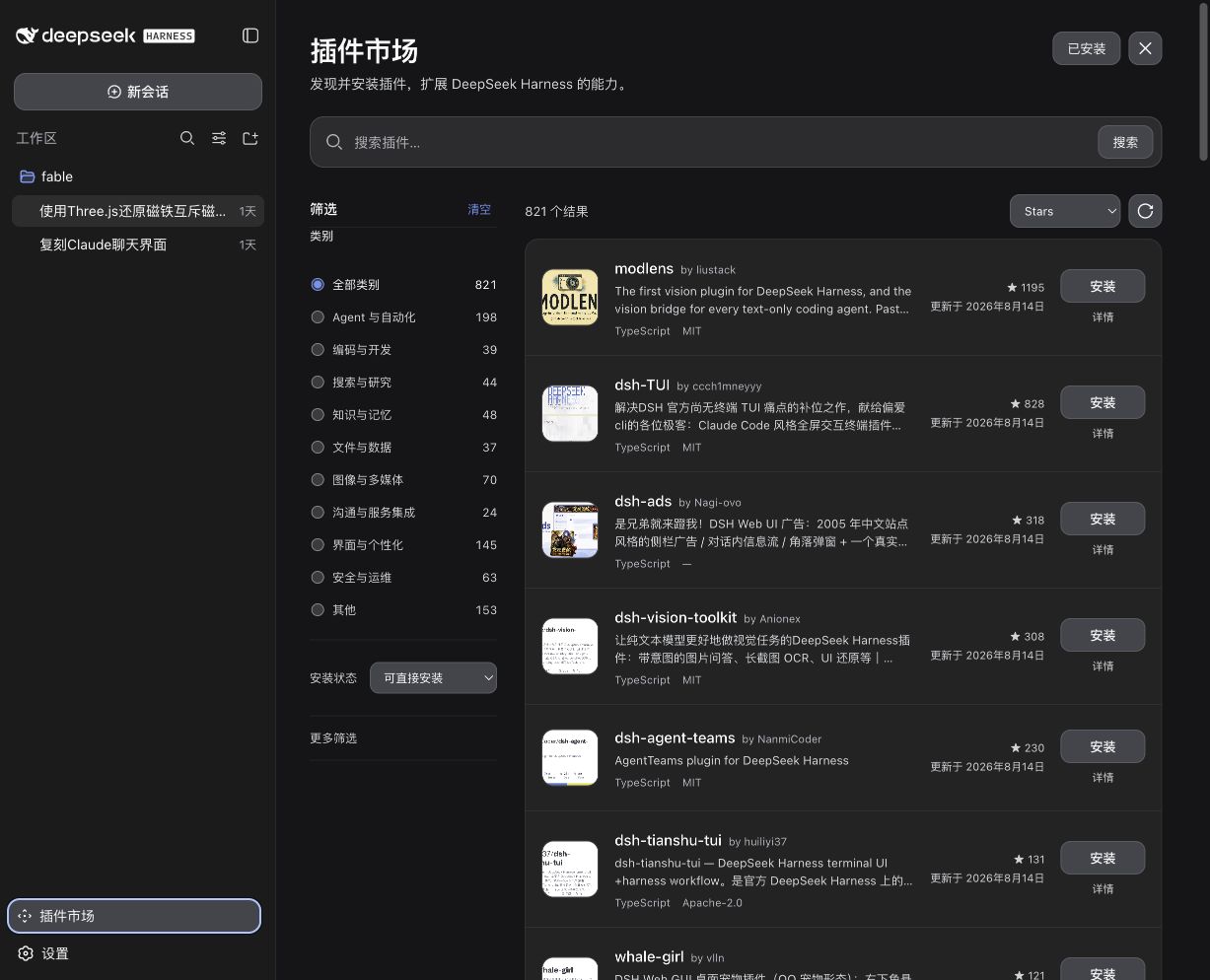Select 安全与运维 category radio
Screen dimensions: 1210x980
318,577
